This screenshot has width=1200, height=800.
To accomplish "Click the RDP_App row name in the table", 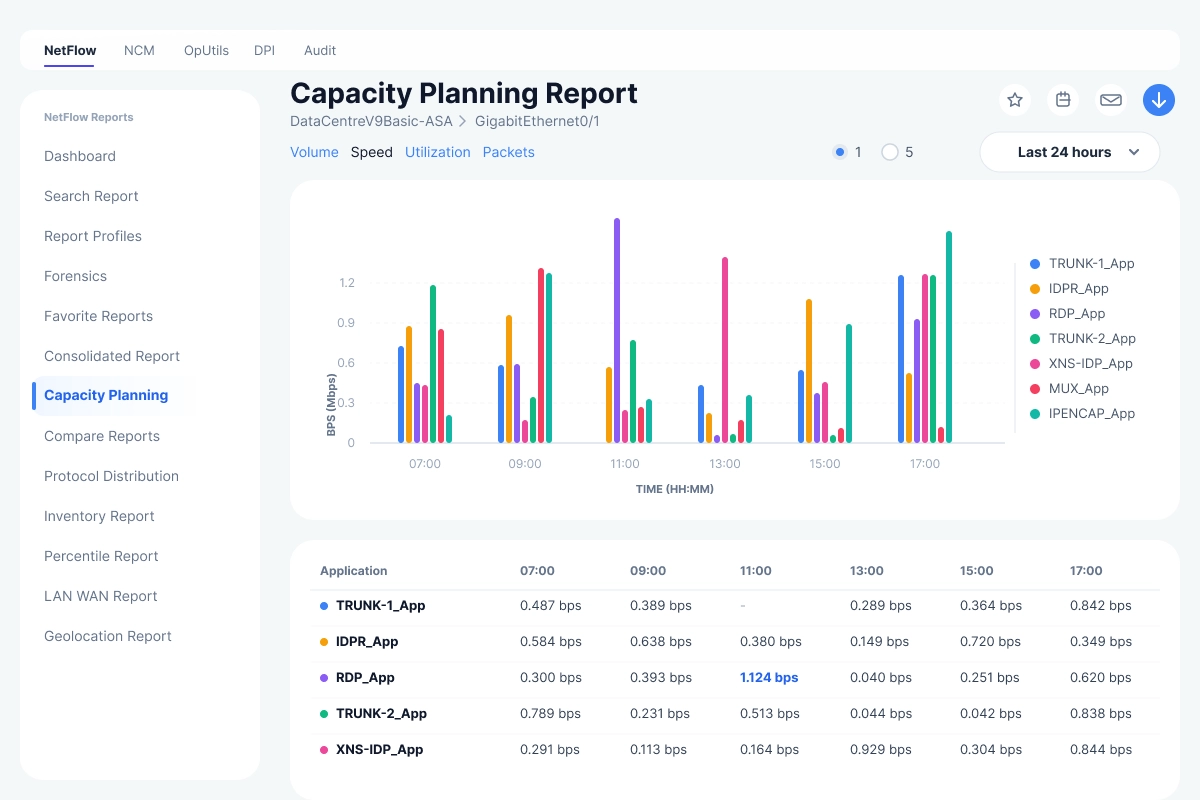I will coord(365,678).
